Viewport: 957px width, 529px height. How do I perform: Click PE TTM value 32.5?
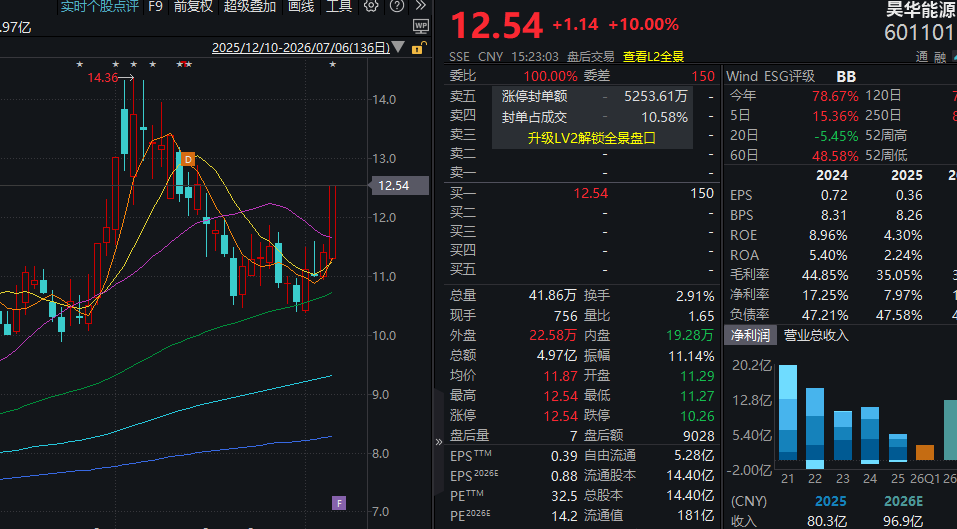564,496
